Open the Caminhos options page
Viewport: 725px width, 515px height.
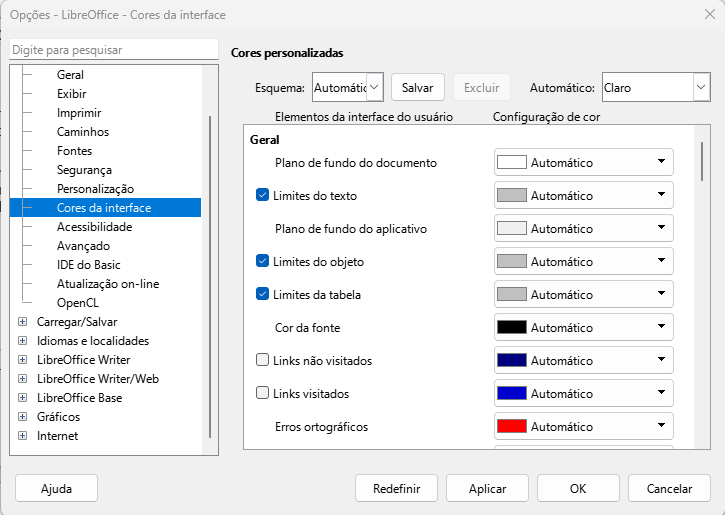pyautogui.click(x=83, y=131)
